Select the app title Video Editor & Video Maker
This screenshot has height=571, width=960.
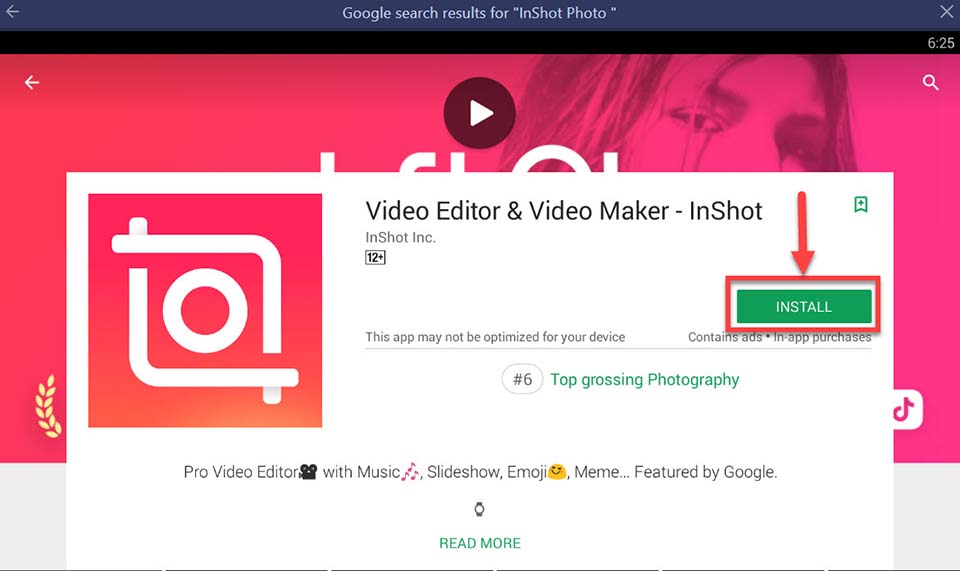(564, 211)
